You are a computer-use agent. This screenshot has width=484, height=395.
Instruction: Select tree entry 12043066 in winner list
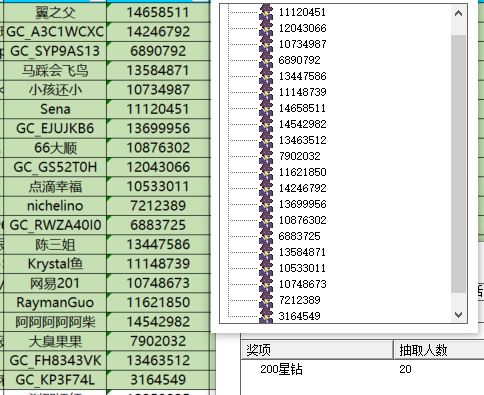(302, 28)
